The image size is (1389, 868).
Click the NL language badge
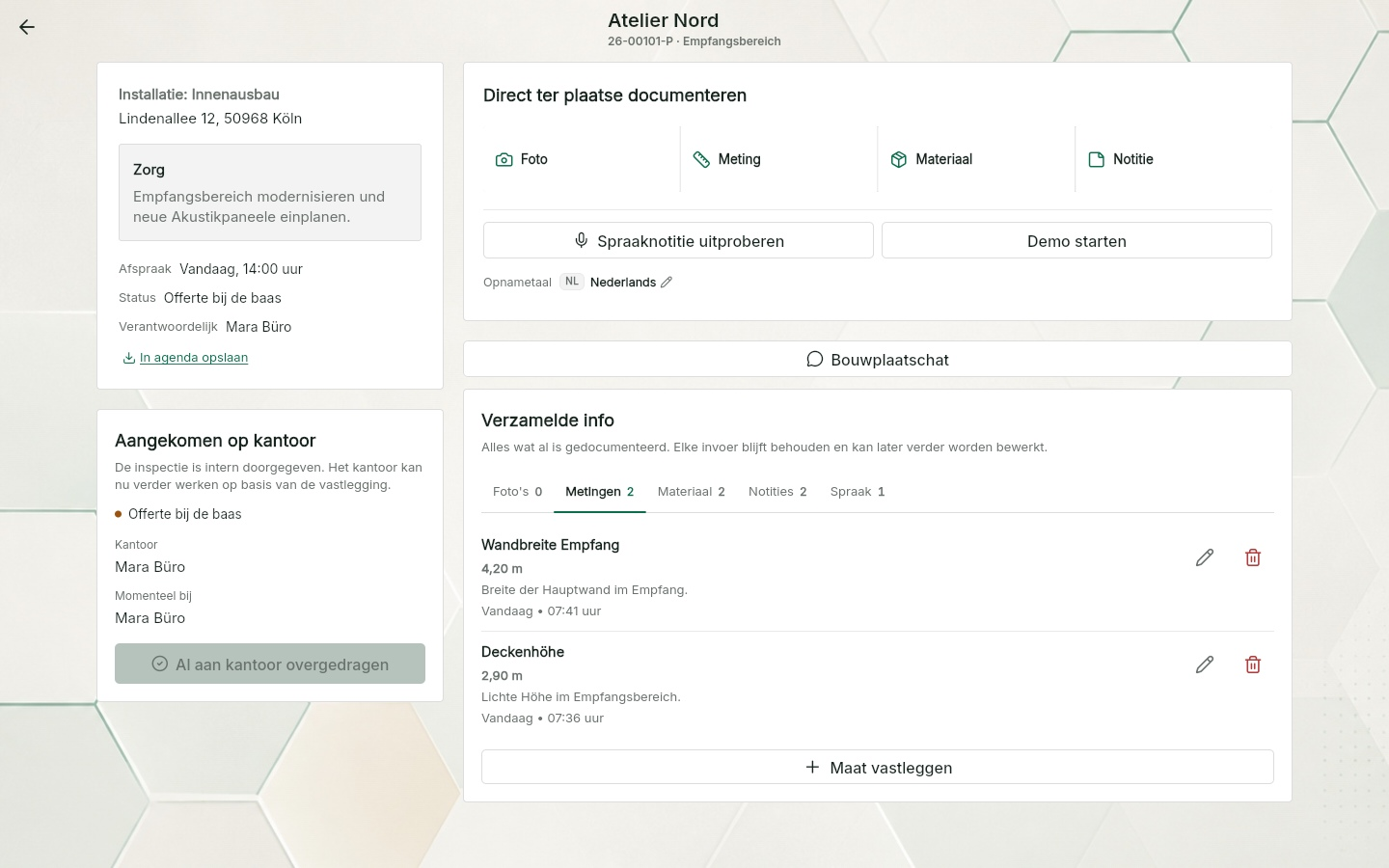coord(572,282)
